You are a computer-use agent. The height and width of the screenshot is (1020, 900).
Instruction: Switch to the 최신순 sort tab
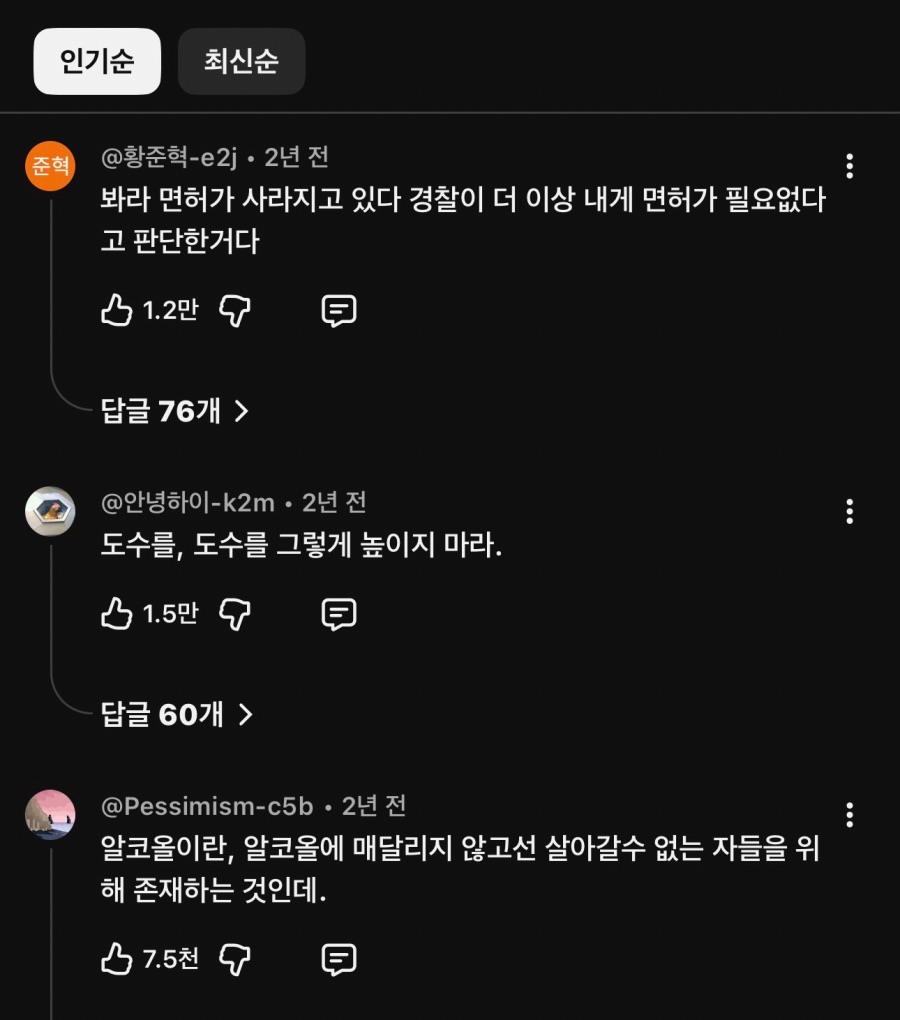(x=241, y=61)
